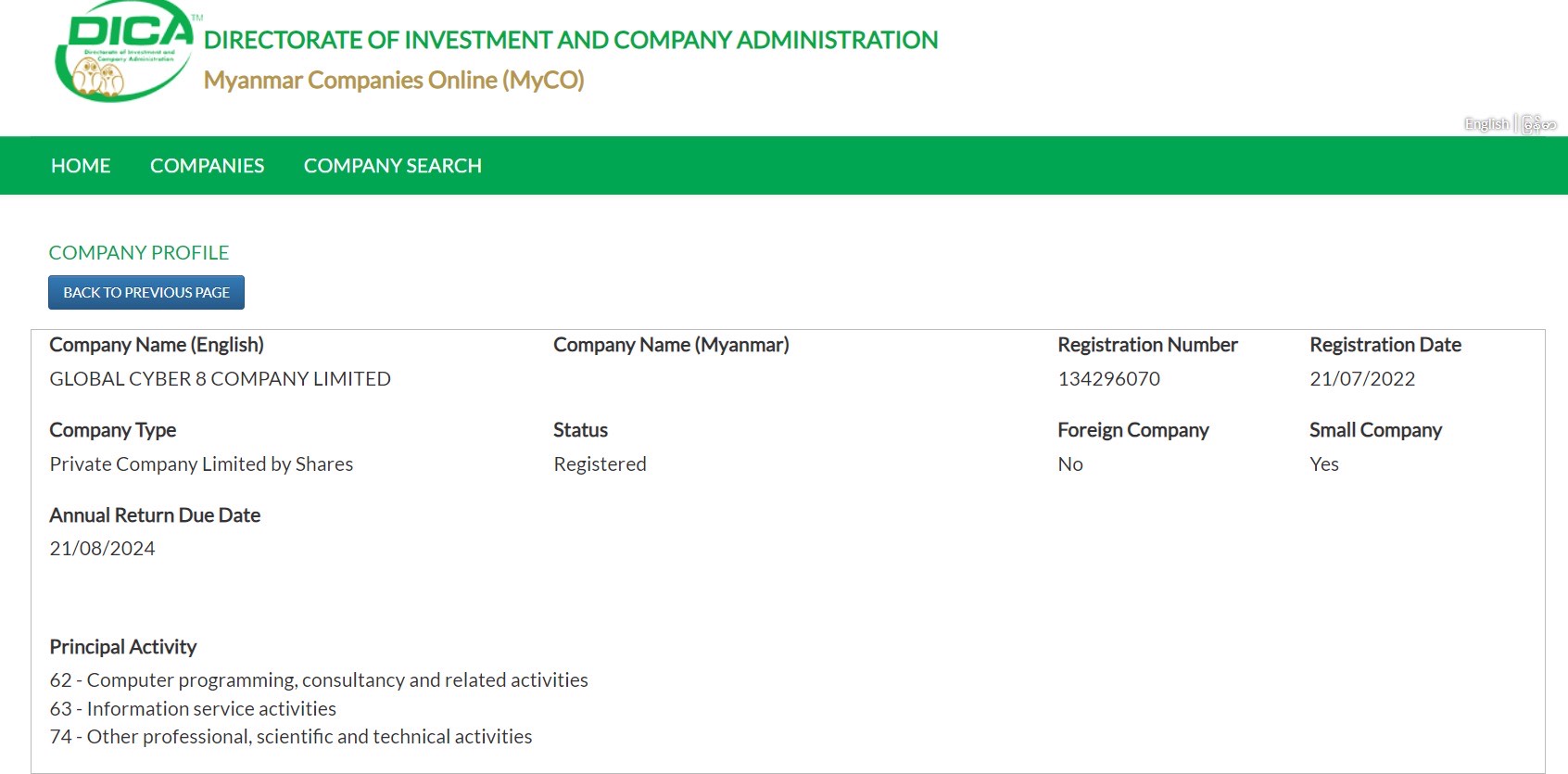Open the COMPANY SEARCH page
The height and width of the screenshot is (774, 1568).
tap(392, 166)
